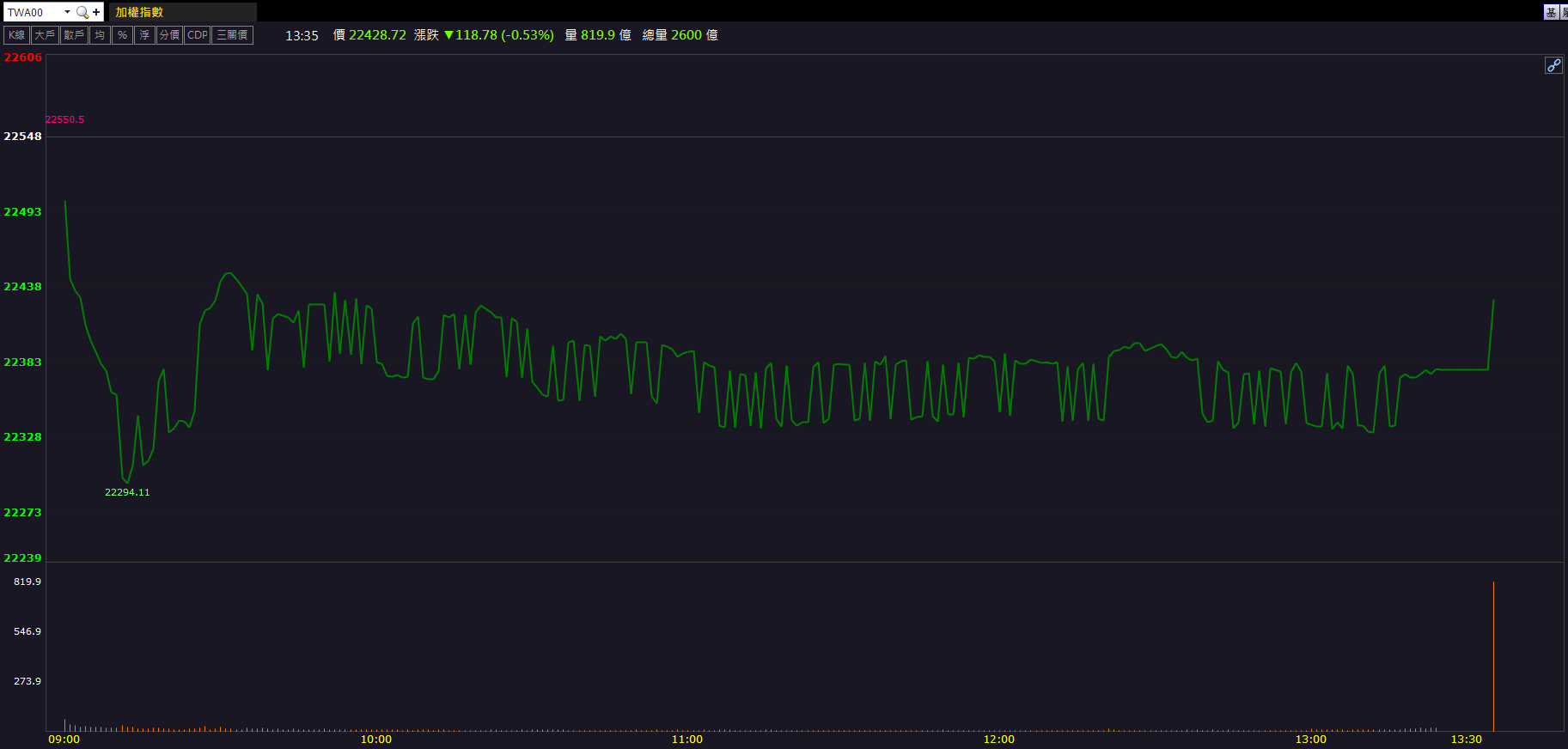Screen dimensions: 1568x749
Task: Click the change value ▼118.78 (-0.53%)
Action: click(499, 35)
